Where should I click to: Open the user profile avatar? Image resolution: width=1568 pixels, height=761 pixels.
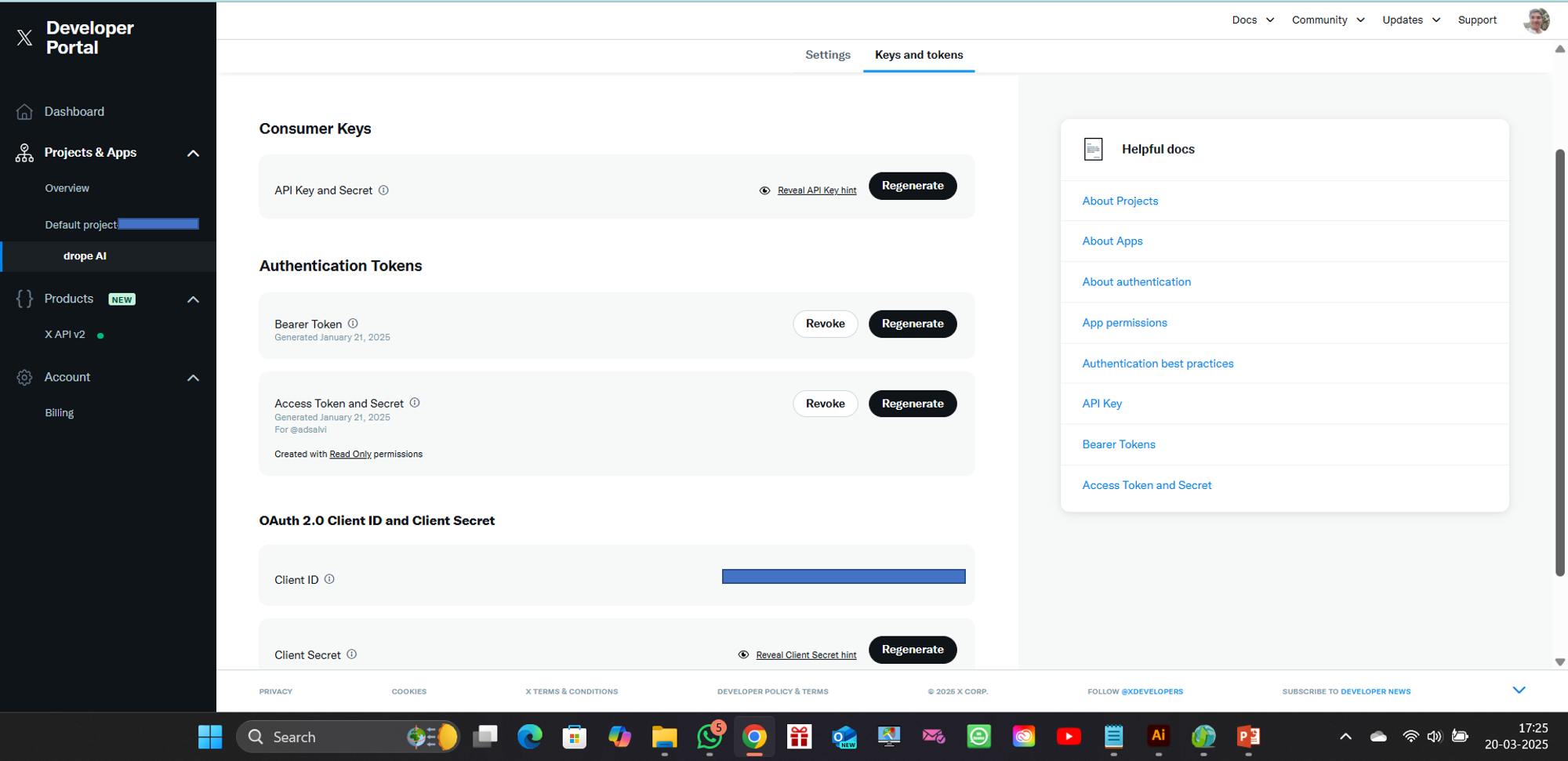(x=1537, y=20)
